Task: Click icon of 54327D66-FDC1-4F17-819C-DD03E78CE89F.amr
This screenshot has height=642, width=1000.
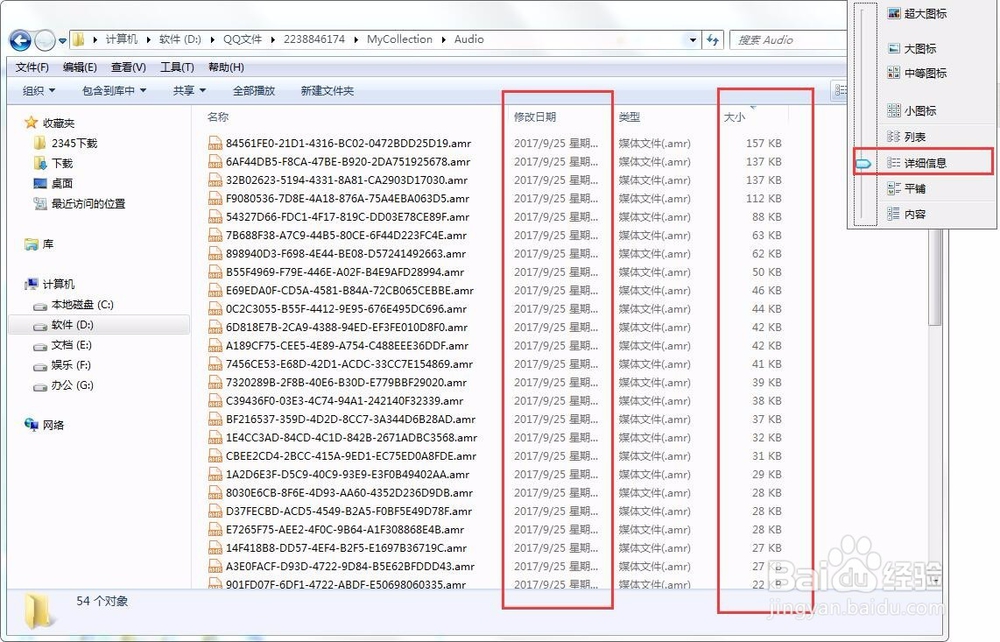Action: [x=215, y=217]
